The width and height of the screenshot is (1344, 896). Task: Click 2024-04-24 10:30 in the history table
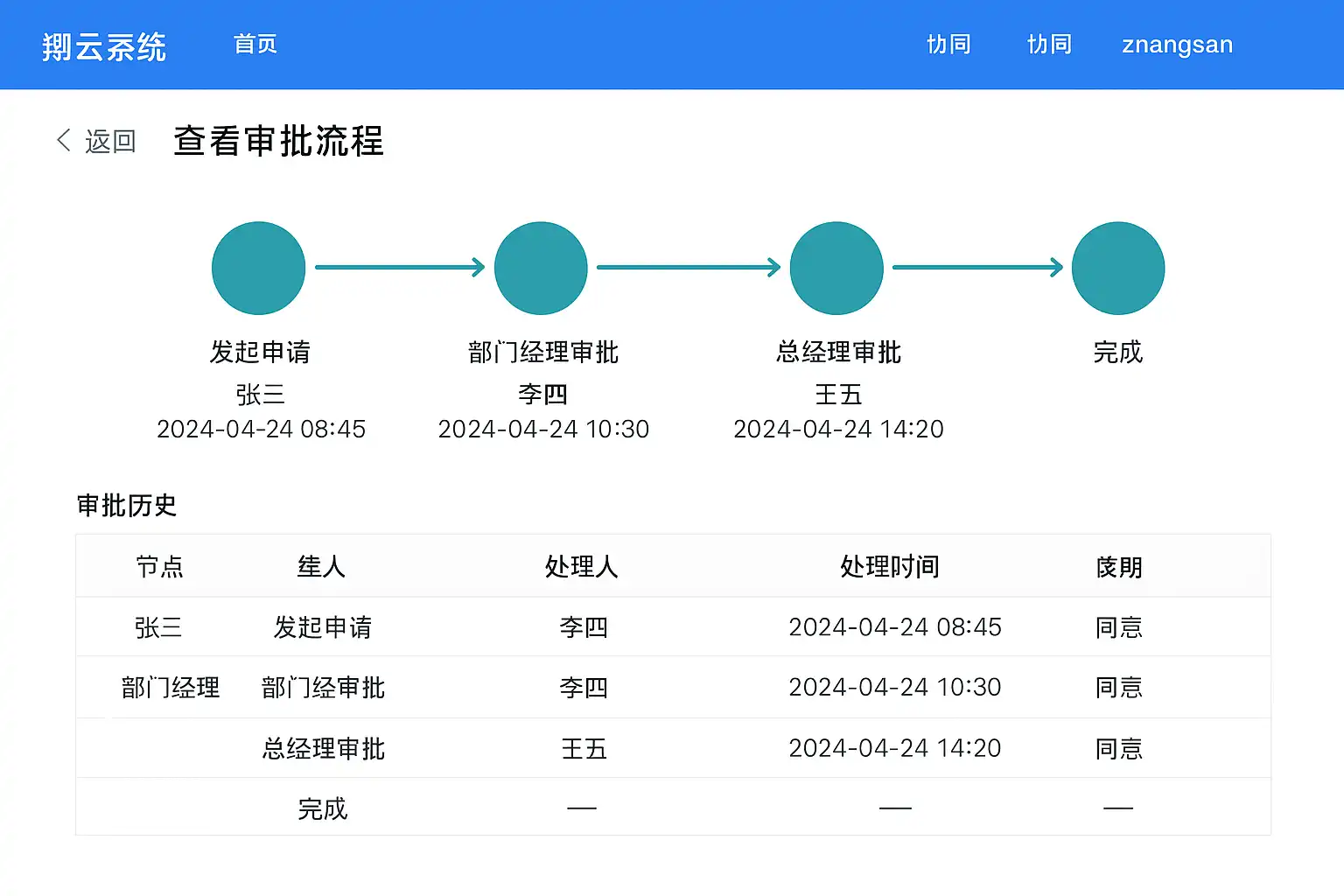pyautogui.click(x=894, y=688)
